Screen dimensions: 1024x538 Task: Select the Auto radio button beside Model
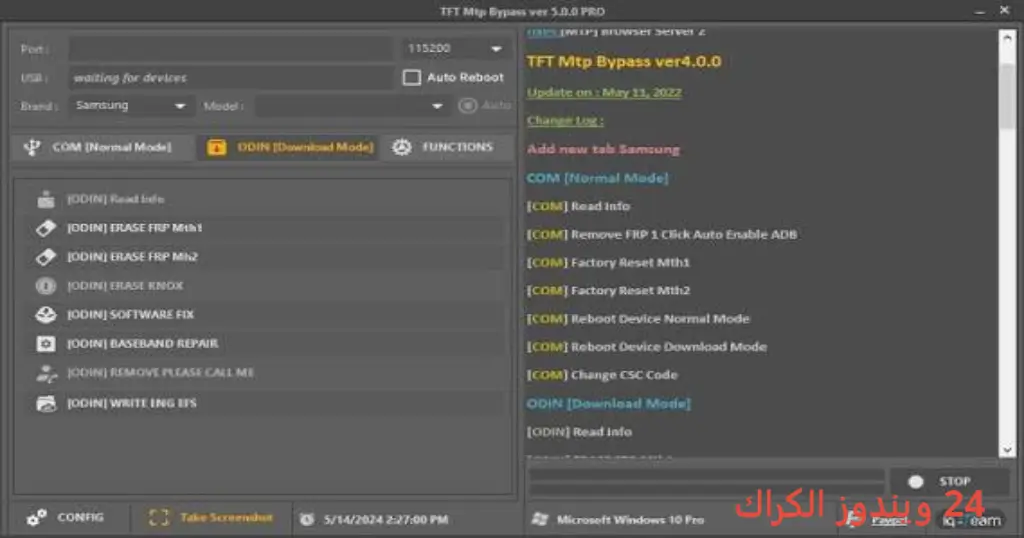468,105
